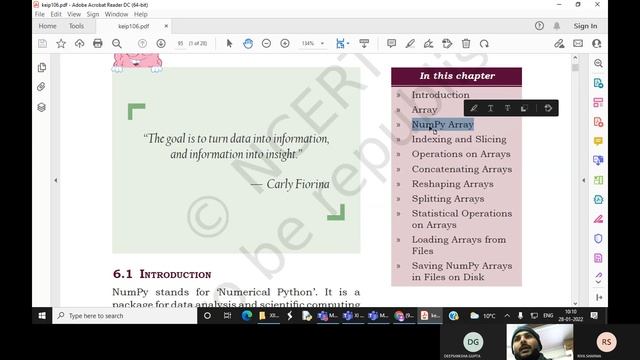Activate the hand pan tool

248,43
